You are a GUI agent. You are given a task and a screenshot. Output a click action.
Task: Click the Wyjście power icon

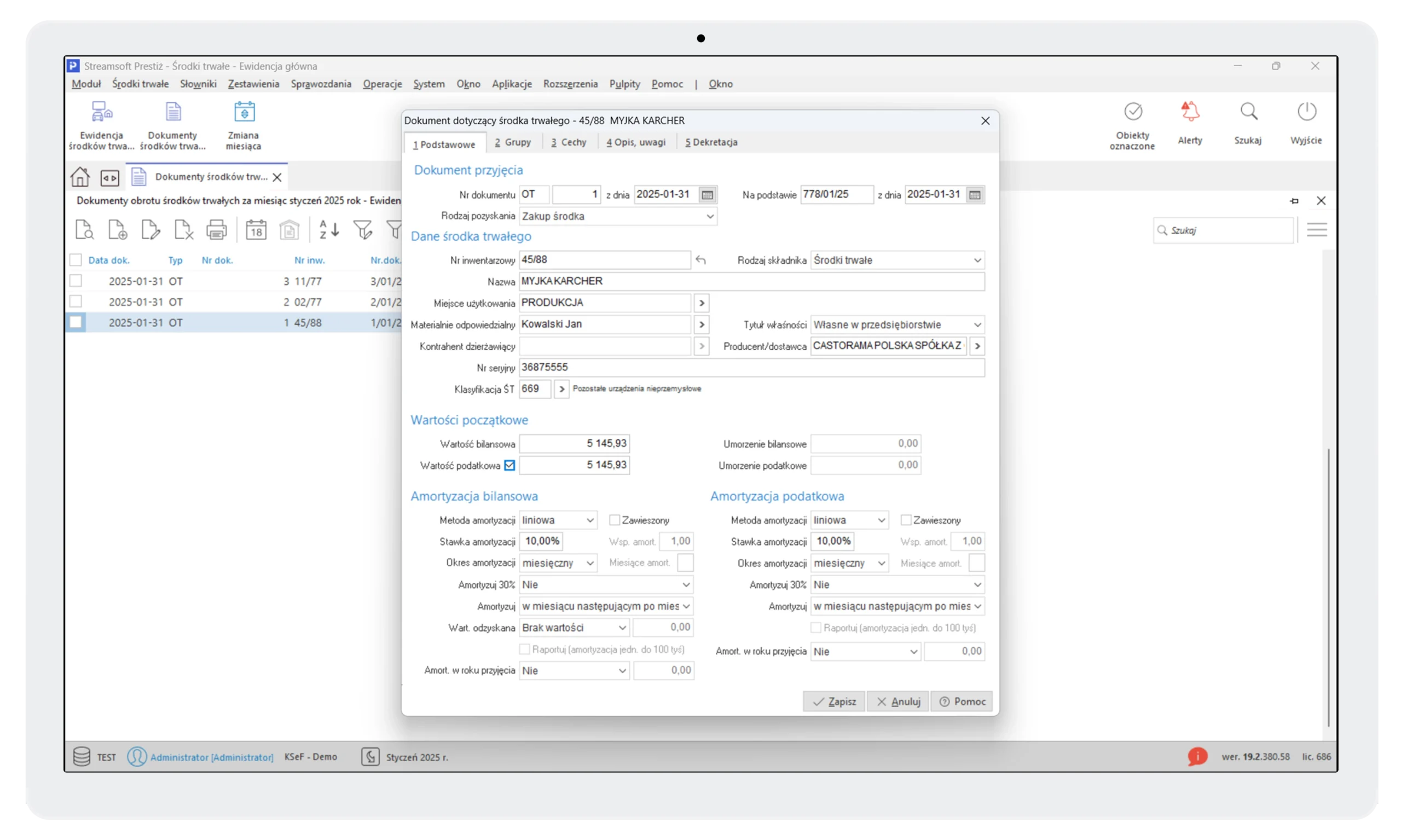[x=1306, y=112]
